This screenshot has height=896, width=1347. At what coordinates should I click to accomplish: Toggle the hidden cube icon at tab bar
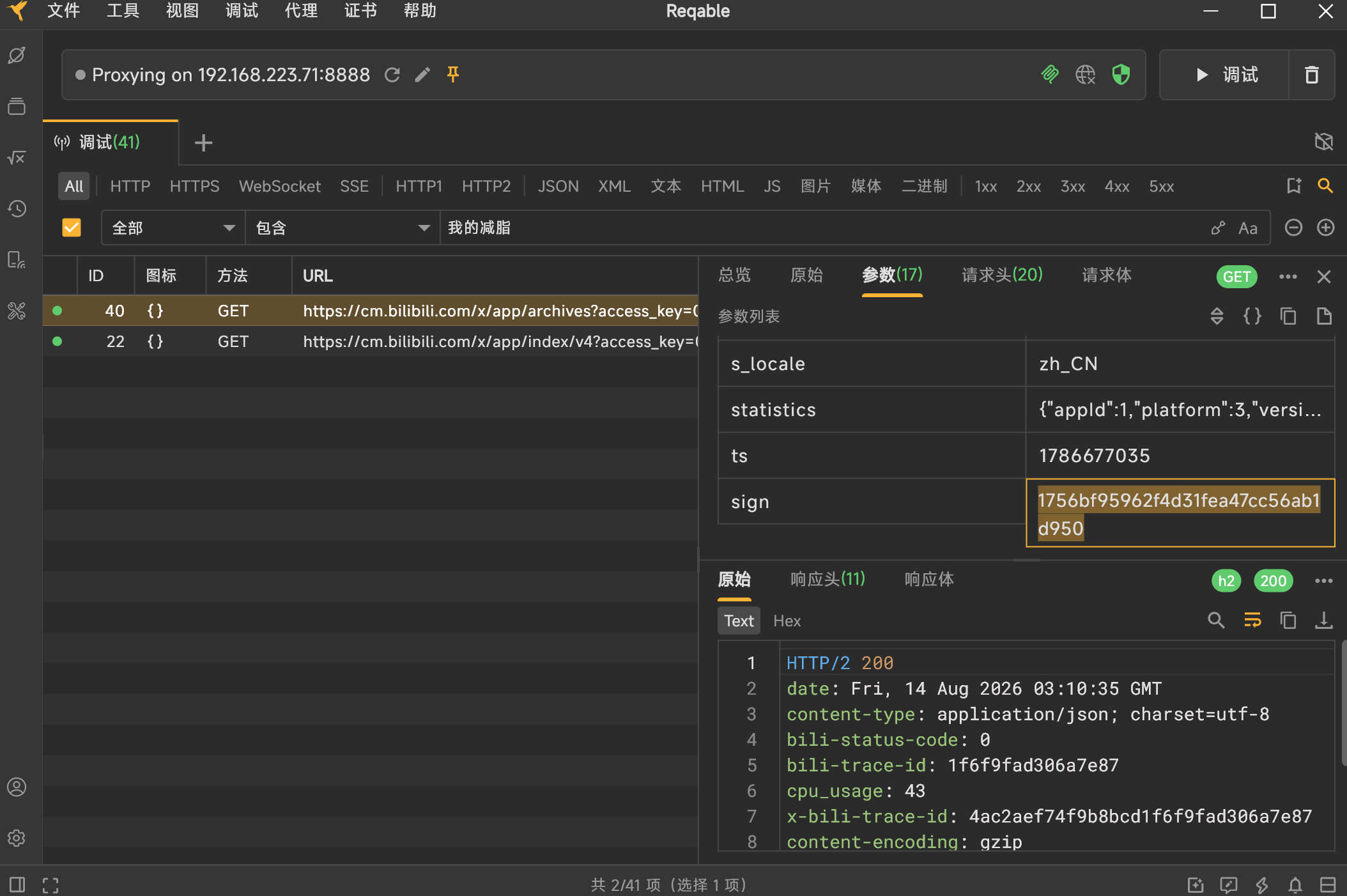(1324, 141)
